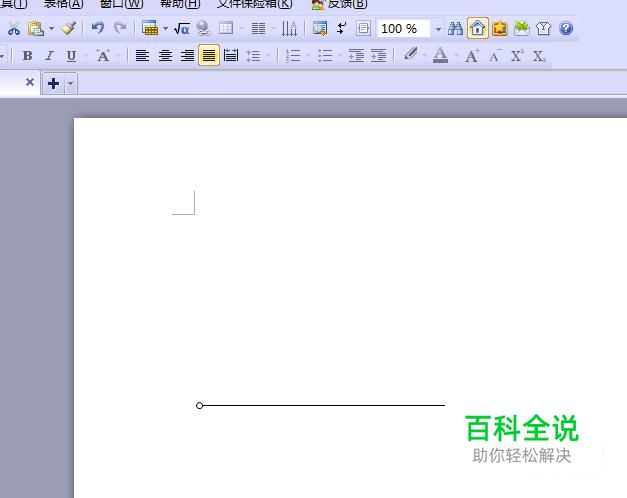The height and width of the screenshot is (498, 627).
Task: Open Help with the question mark
Action: (x=566, y=28)
